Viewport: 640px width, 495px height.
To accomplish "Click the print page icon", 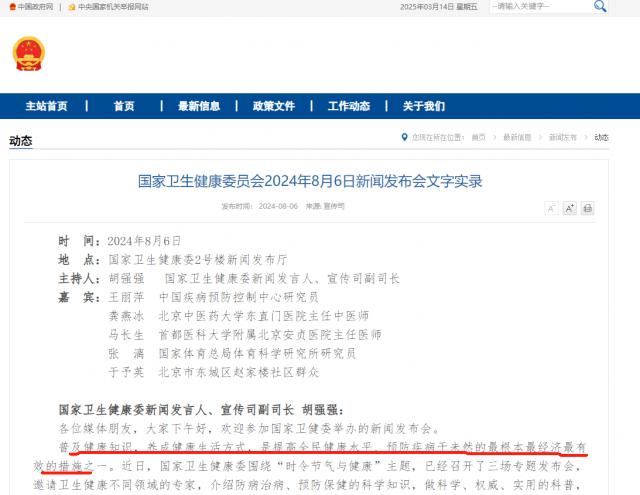I will tap(587, 208).
